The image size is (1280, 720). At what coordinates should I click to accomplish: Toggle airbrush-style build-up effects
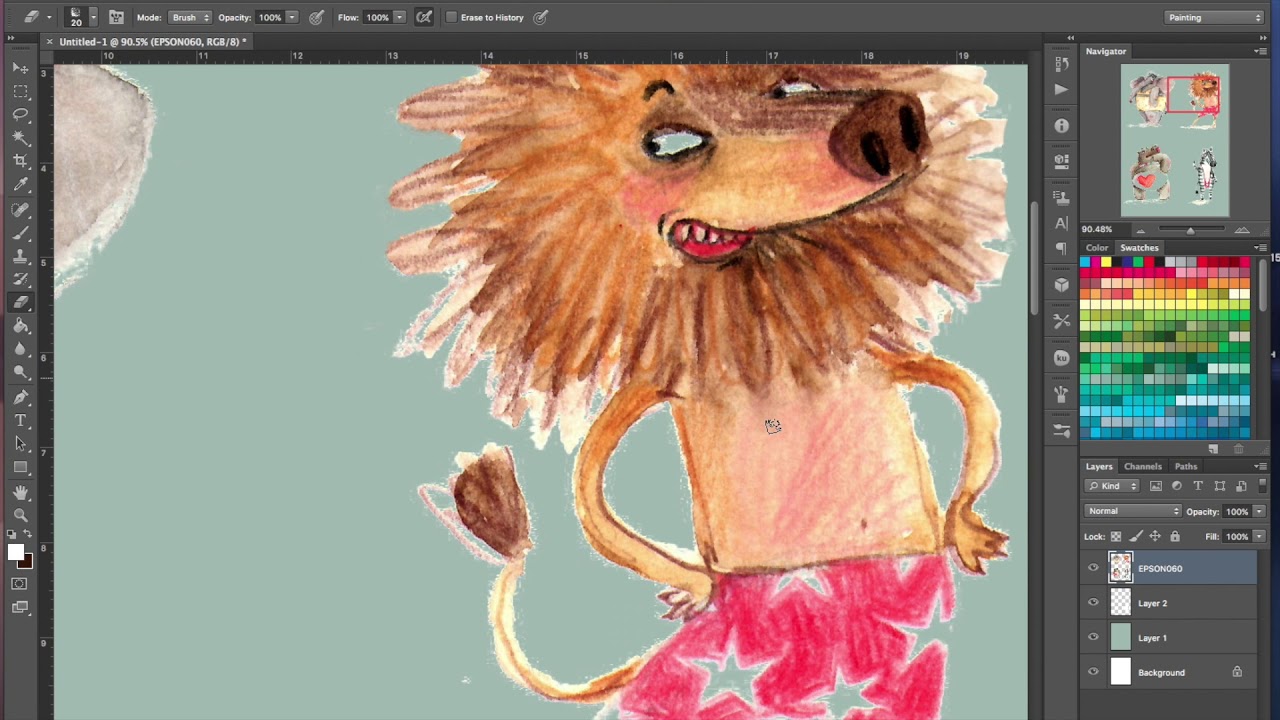pos(424,17)
